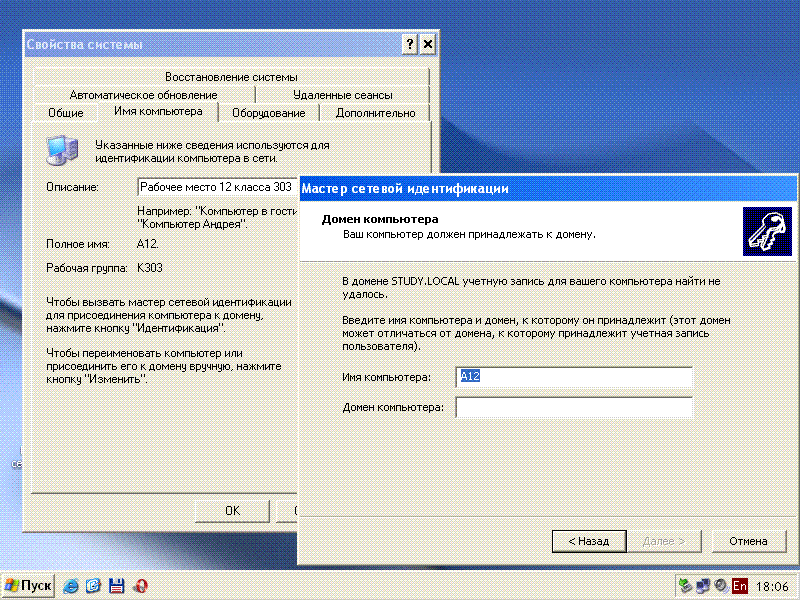
Task: Switch to the Общие tab
Action: [x=65, y=113]
